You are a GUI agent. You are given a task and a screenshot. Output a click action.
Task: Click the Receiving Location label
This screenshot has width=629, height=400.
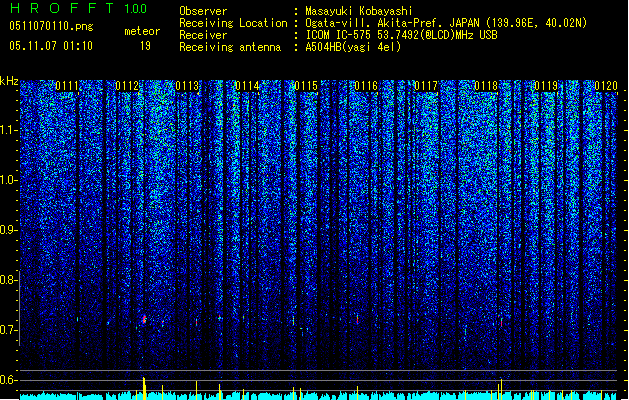(233, 23)
